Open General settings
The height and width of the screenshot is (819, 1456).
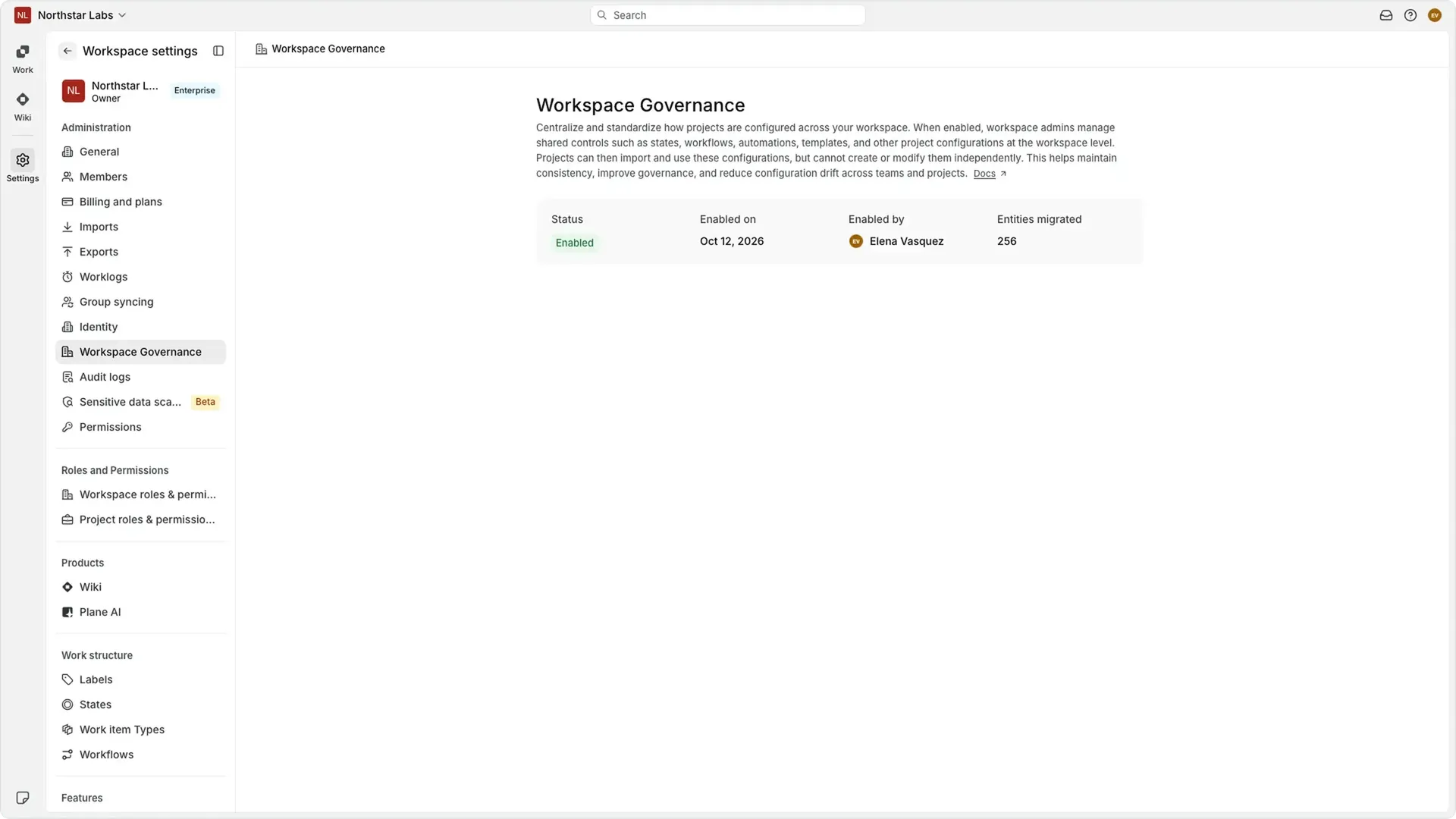point(140,152)
